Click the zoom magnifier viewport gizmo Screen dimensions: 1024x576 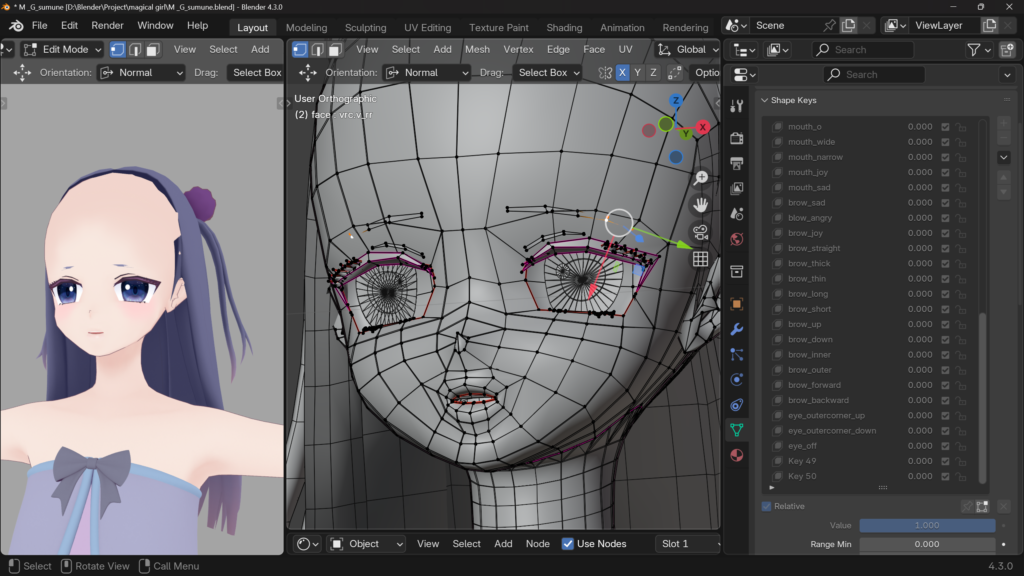click(701, 177)
